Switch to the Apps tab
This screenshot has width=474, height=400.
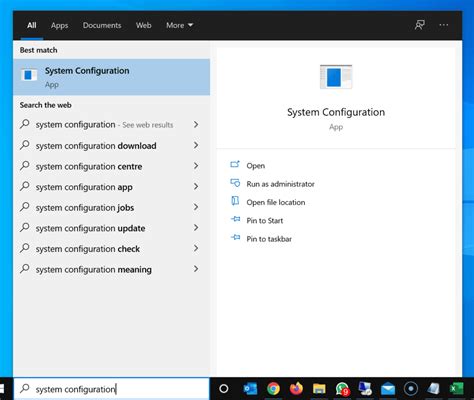[59, 25]
